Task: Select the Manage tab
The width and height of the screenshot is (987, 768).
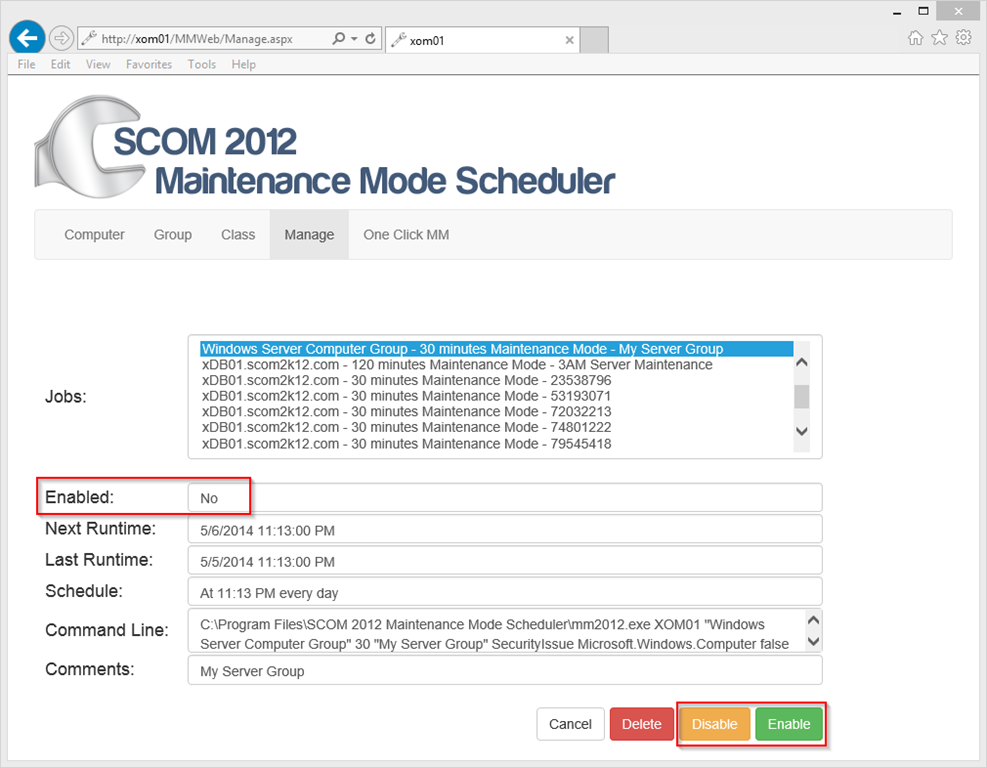Action: click(x=309, y=235)
